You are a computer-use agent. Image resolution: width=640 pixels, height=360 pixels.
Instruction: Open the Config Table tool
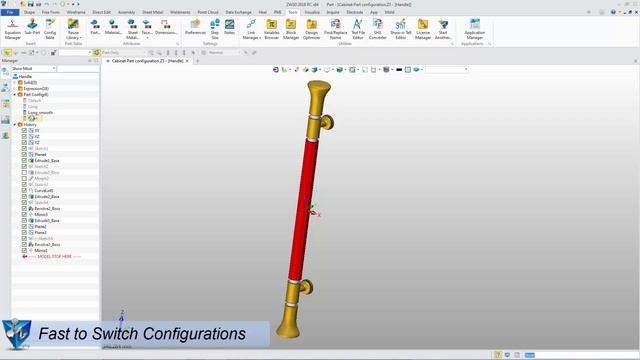[50, 29]
